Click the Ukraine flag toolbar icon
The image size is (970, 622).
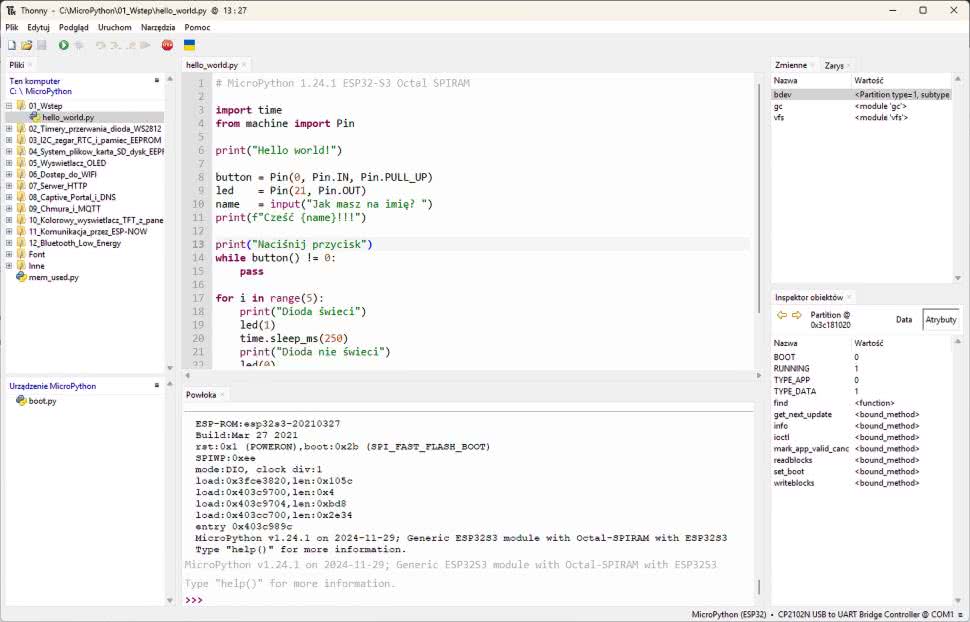189,45
